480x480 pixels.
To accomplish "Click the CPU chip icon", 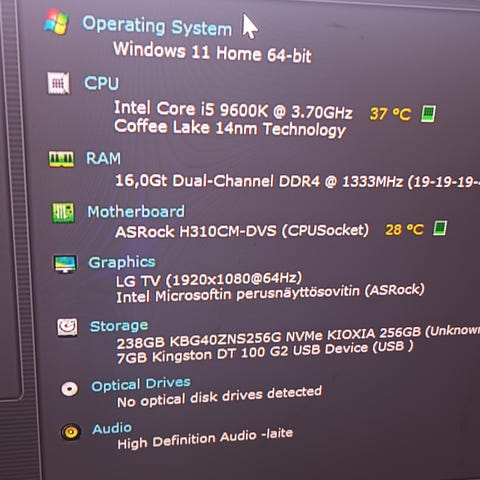I will [x=58, y=83].
